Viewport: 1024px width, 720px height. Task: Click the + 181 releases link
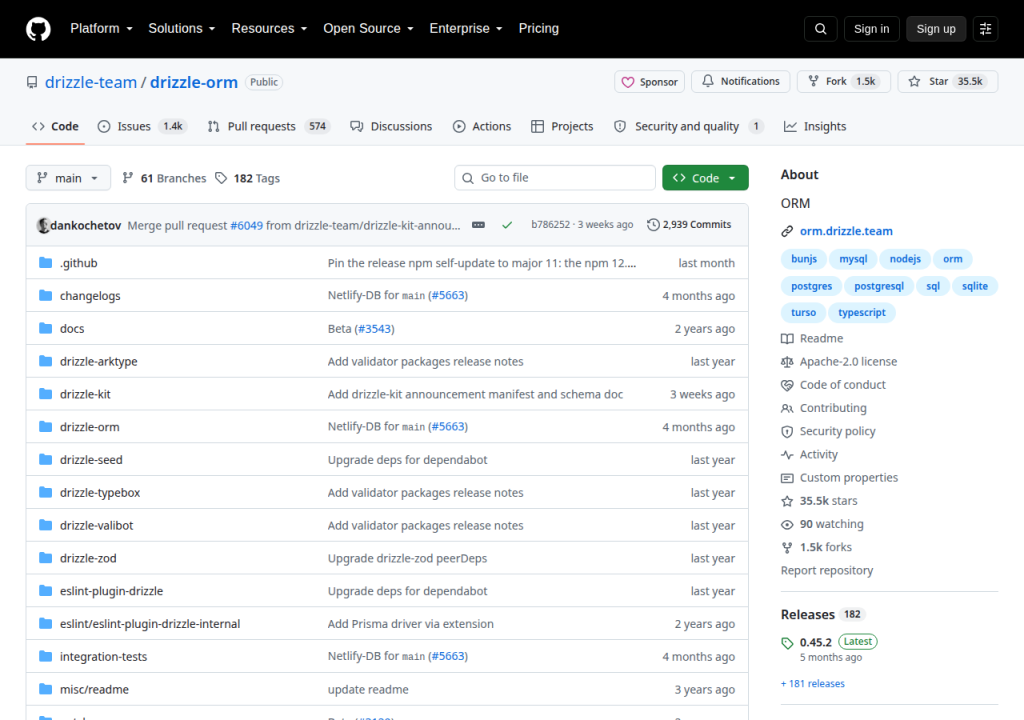(812, 683)
